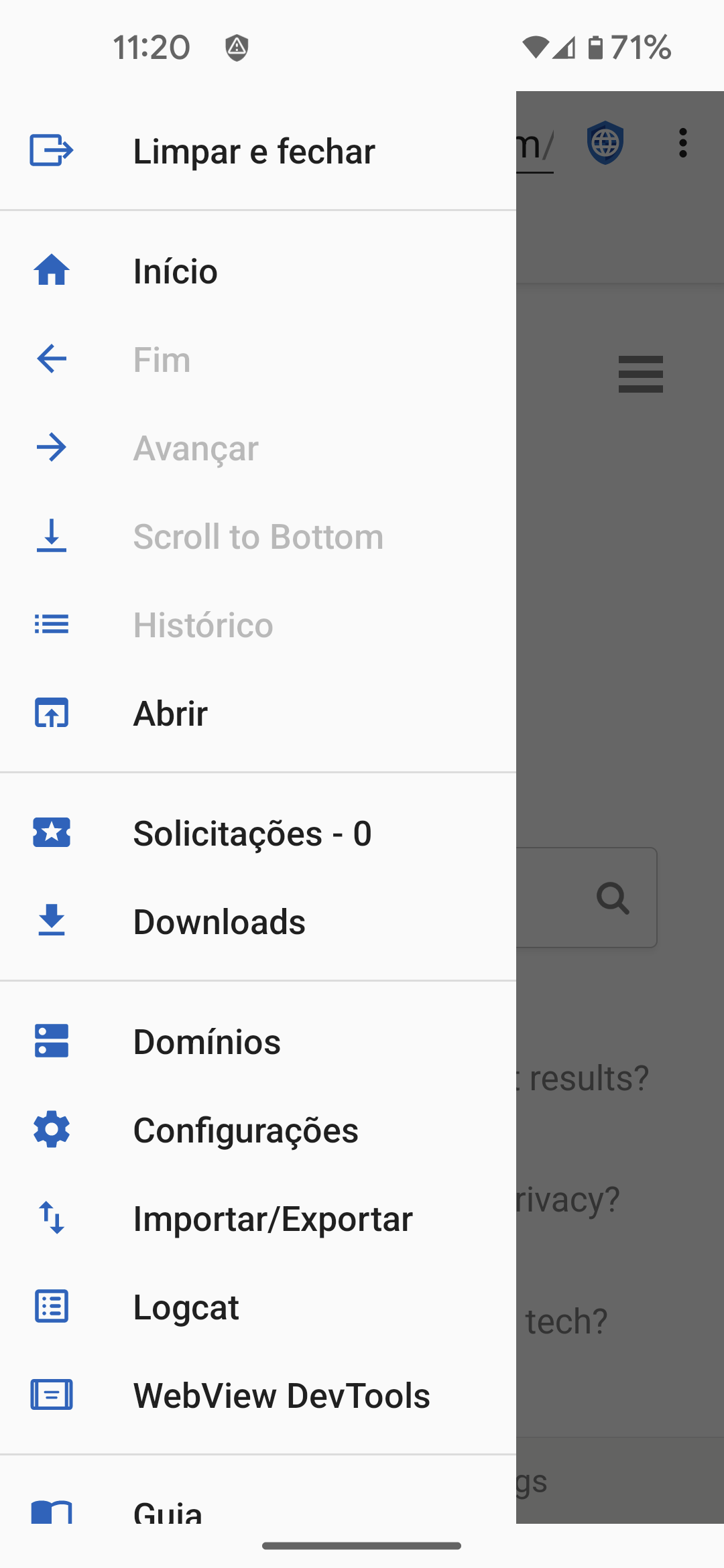This screenshot has width=724, height=1568.
Task: Tap the Início home icon
Action: [x=52, y=271]
